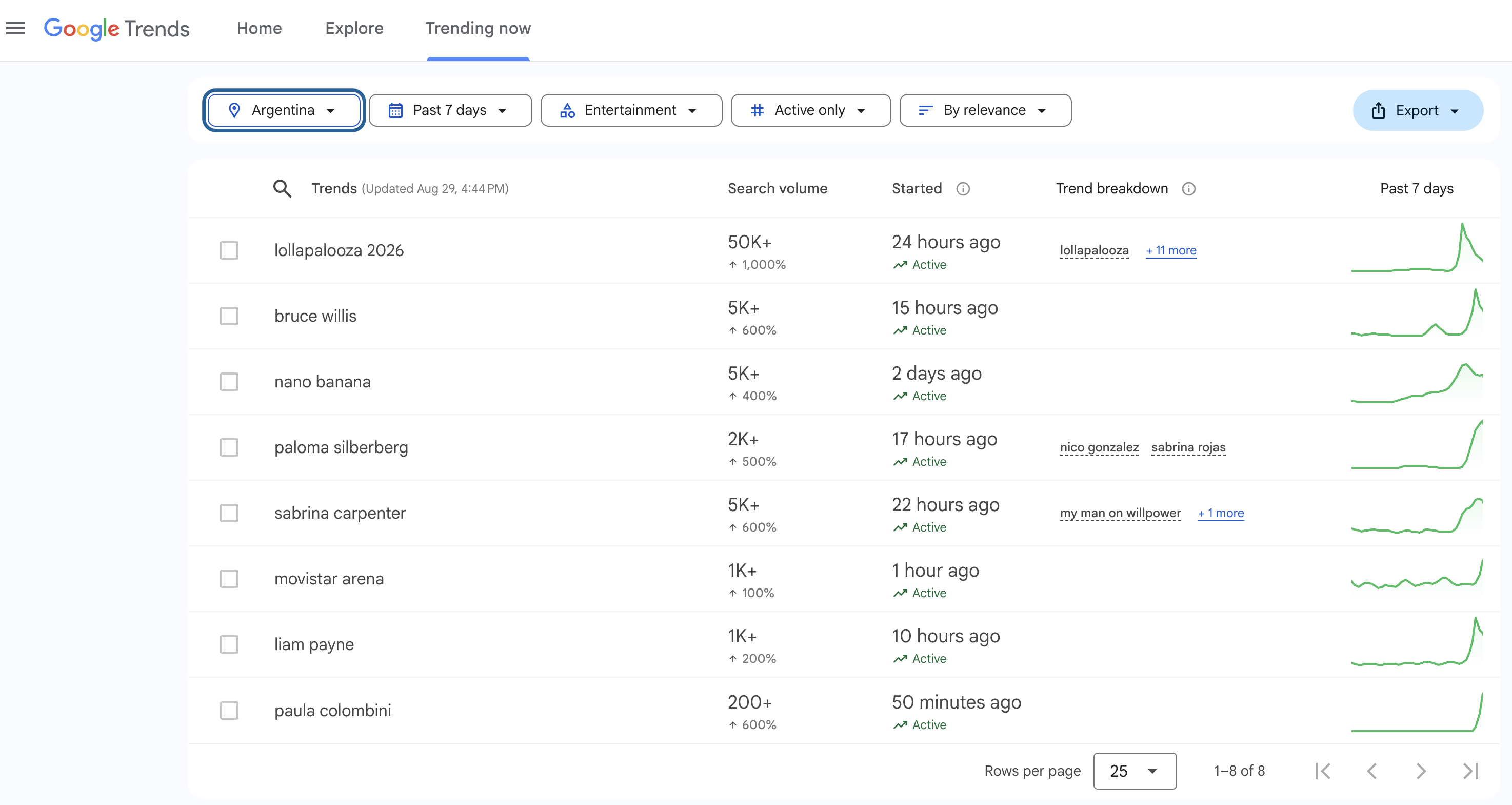
Task: Click the '50K+' search volume value
Action: pyautogui.click(x=749, y=242)
